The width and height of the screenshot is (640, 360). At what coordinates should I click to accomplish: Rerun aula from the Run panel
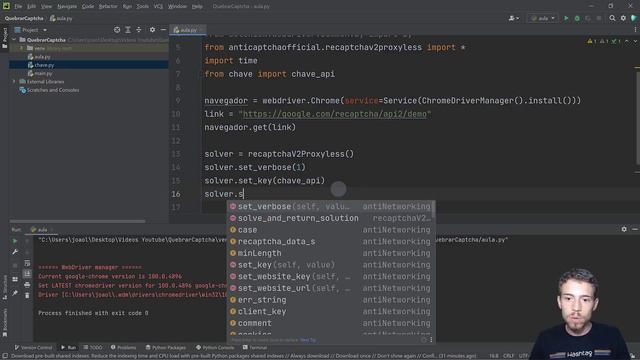15,241
